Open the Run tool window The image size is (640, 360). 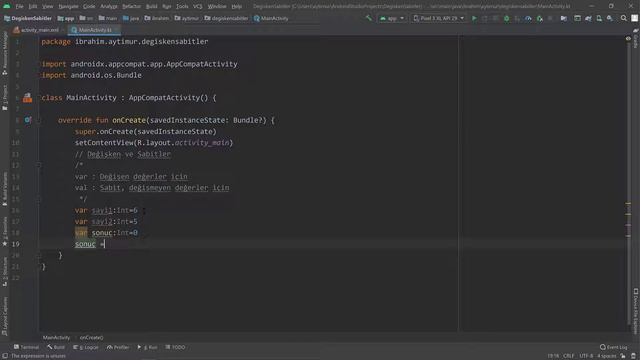[147, 347]
